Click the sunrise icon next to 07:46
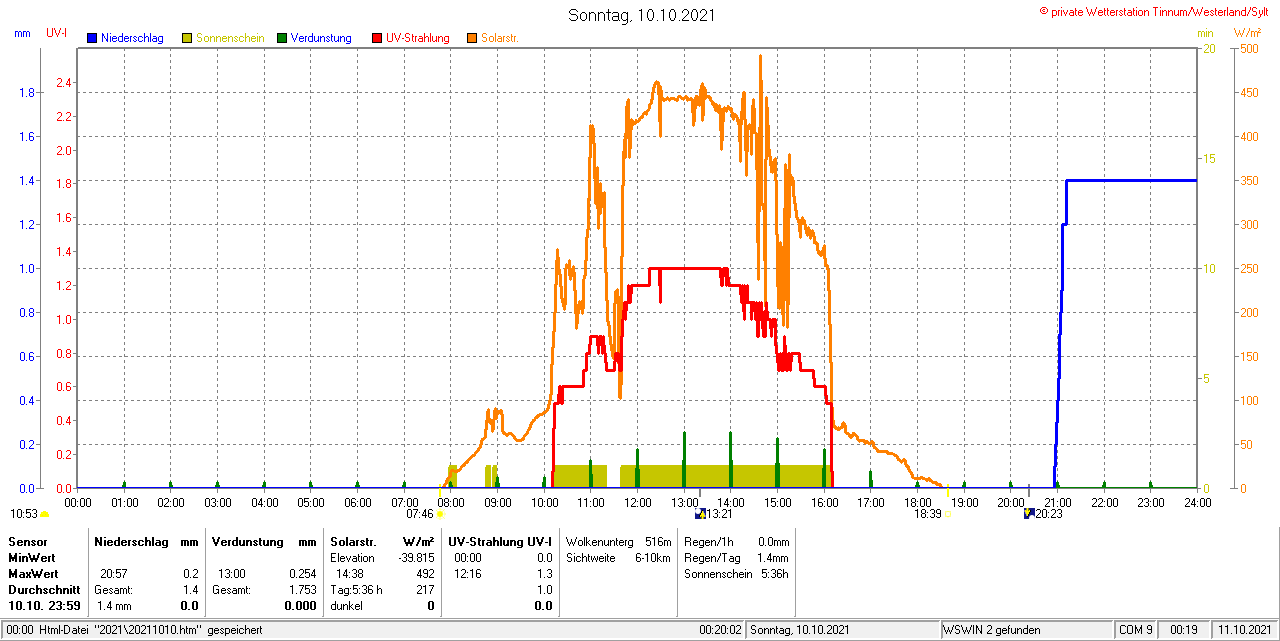Screen dimensions: 1280x641 440,514
